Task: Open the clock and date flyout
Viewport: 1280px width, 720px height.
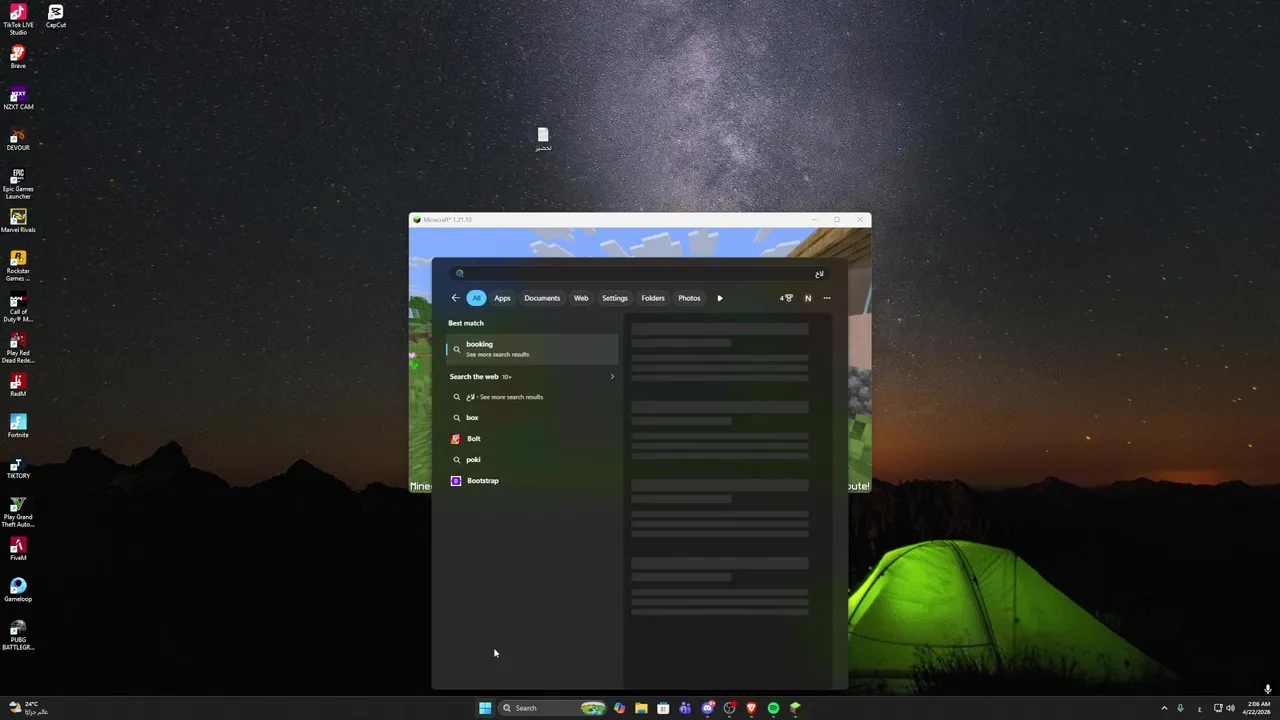Action: tap(1257, 708)
